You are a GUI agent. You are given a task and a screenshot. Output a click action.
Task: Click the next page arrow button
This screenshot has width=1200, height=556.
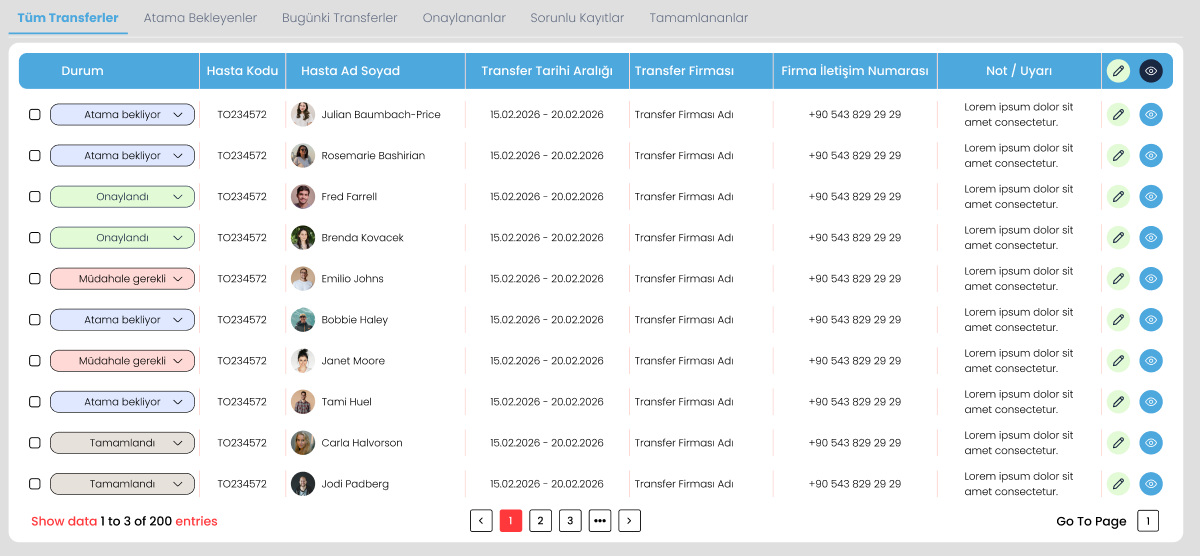click(629, 521)
